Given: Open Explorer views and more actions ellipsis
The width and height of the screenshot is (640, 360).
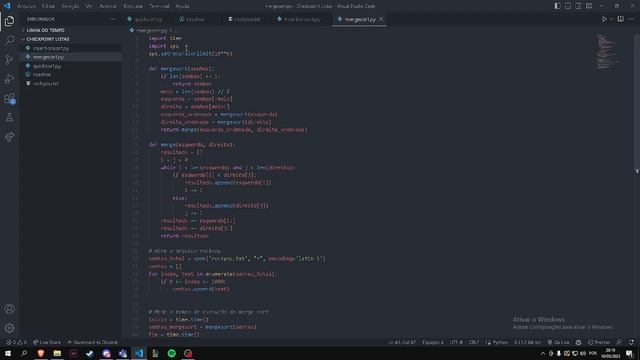Looking at the screenshot, I should tap(112, 19).
